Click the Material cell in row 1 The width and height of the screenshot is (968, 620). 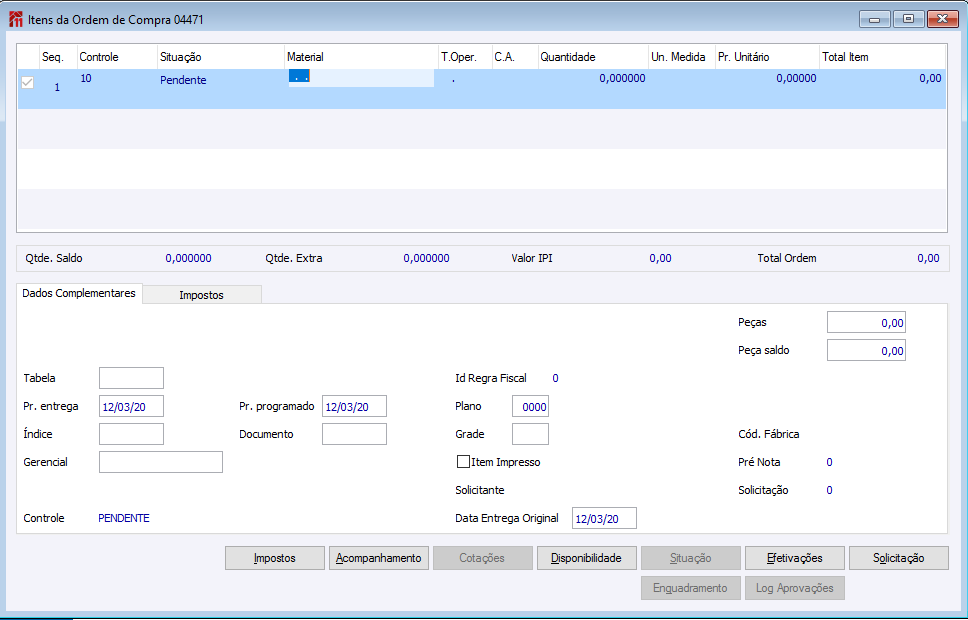(361, 78)
